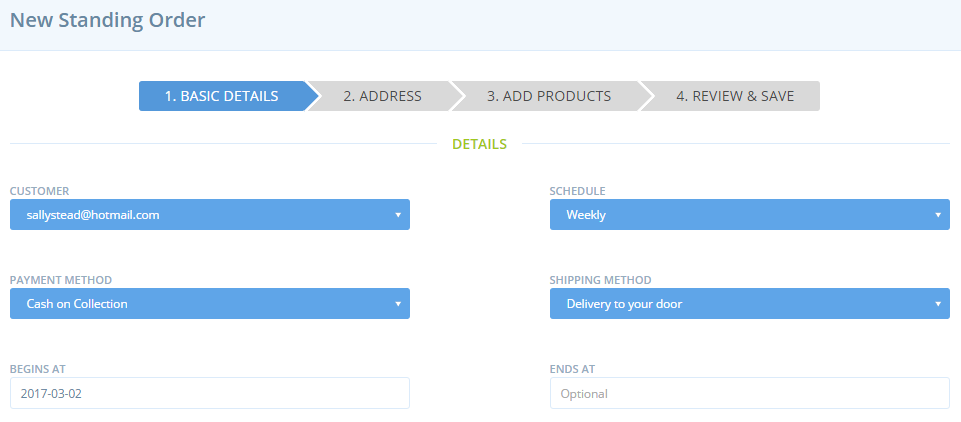Click the Schedule dropdown caret arrow
This screenshot has width=961, height=422.
coord(938,215)
